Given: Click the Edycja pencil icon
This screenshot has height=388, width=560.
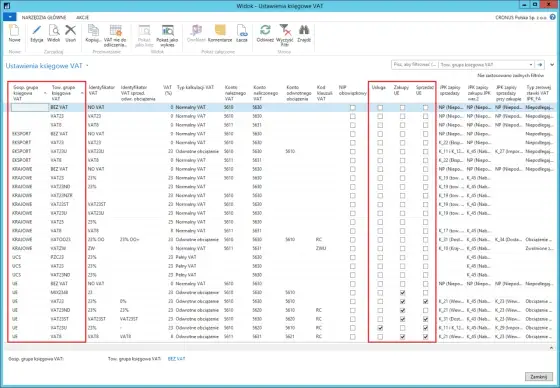Looking at the screenshot, I should click(37, 31).
